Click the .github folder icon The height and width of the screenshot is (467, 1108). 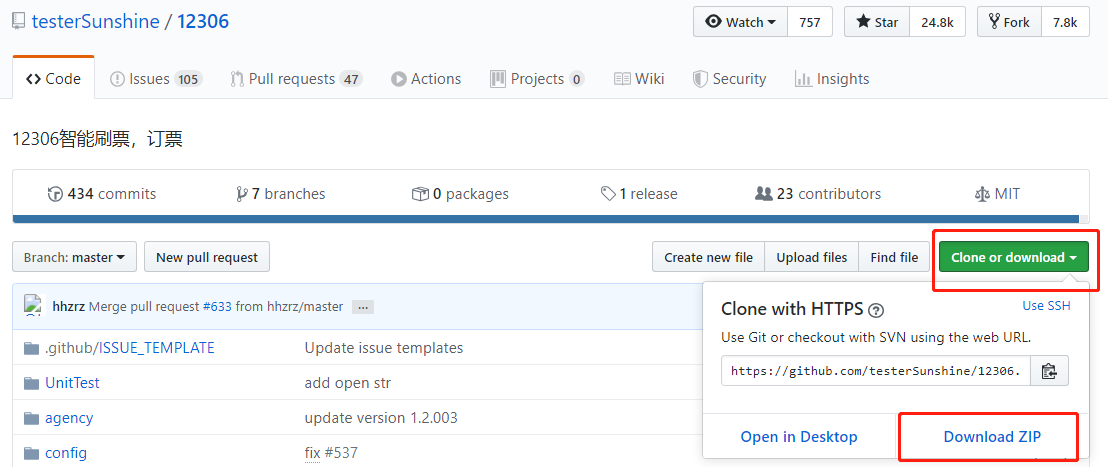pos(31,348)
